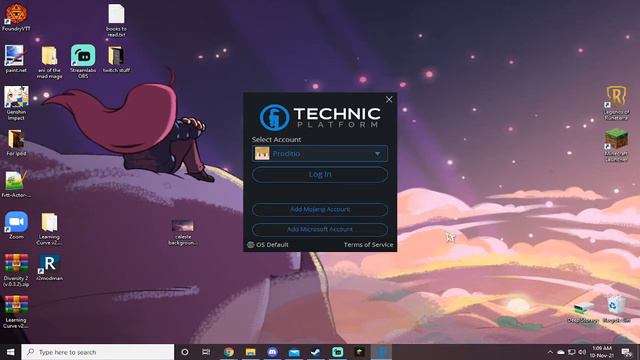Open the 'ani of the mad mage' folder

point(49,62)
